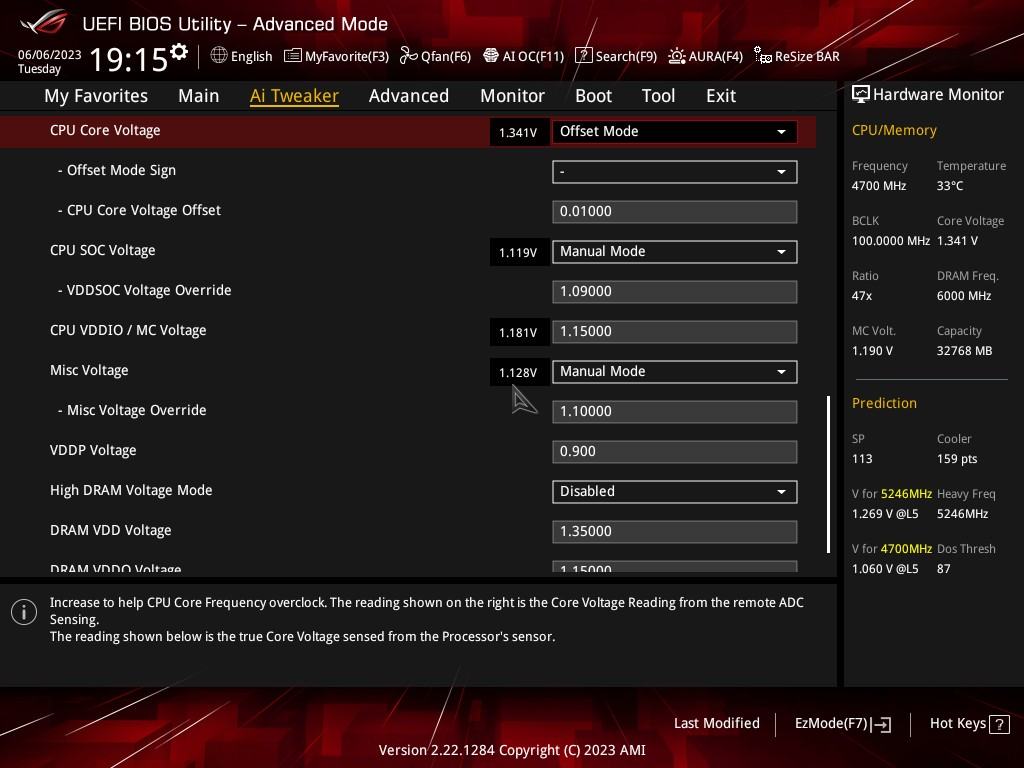Toggle ReSize BAR label

807,57
